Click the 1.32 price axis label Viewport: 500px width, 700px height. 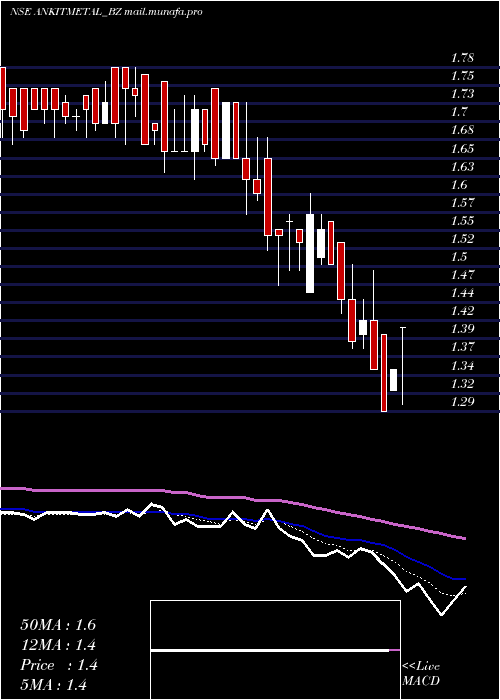point(462,383)
